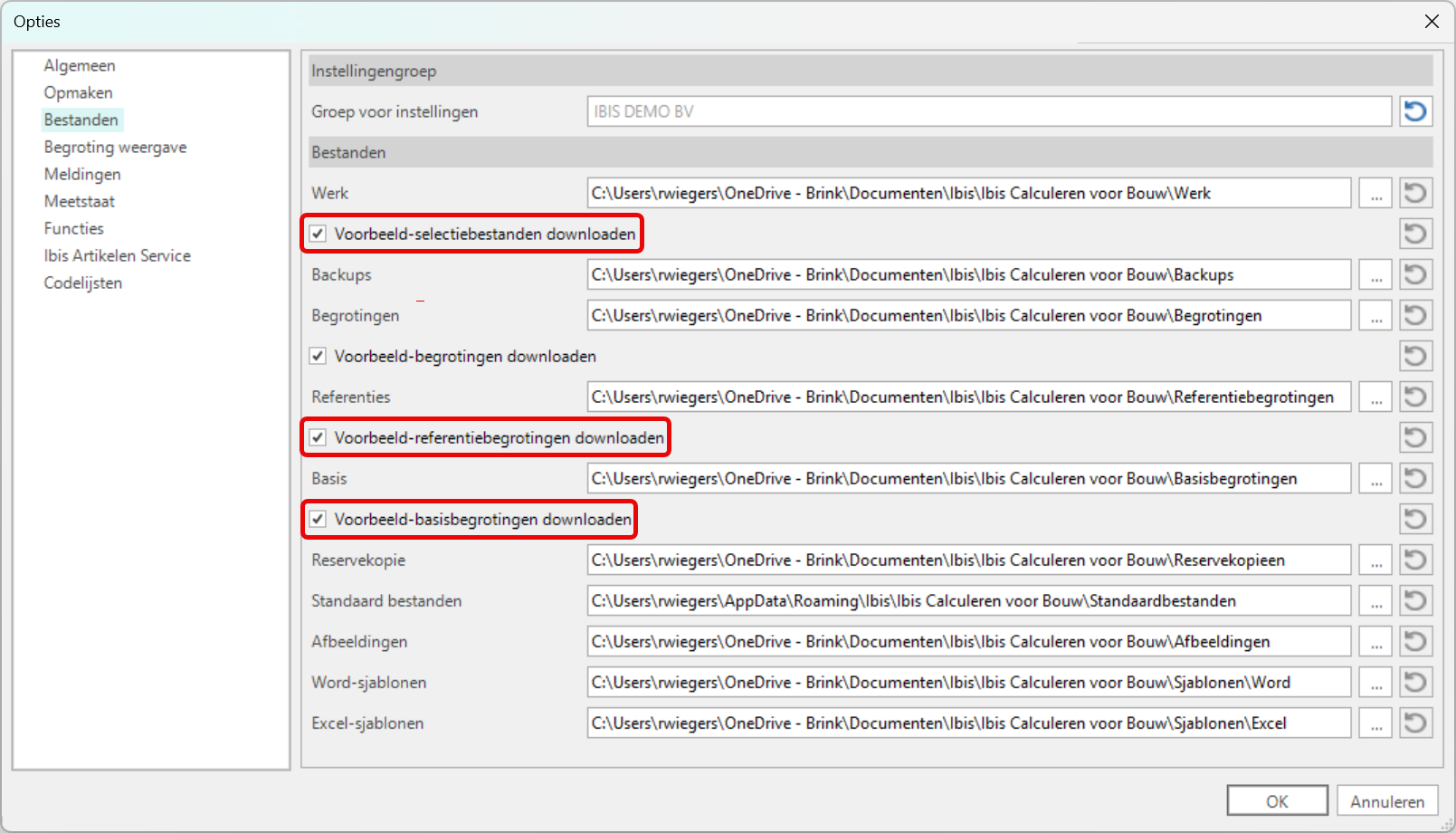Viewport: 1456px width, 833px height.
Task: Click into the Basis path field
Action: (x=968, y=478)
